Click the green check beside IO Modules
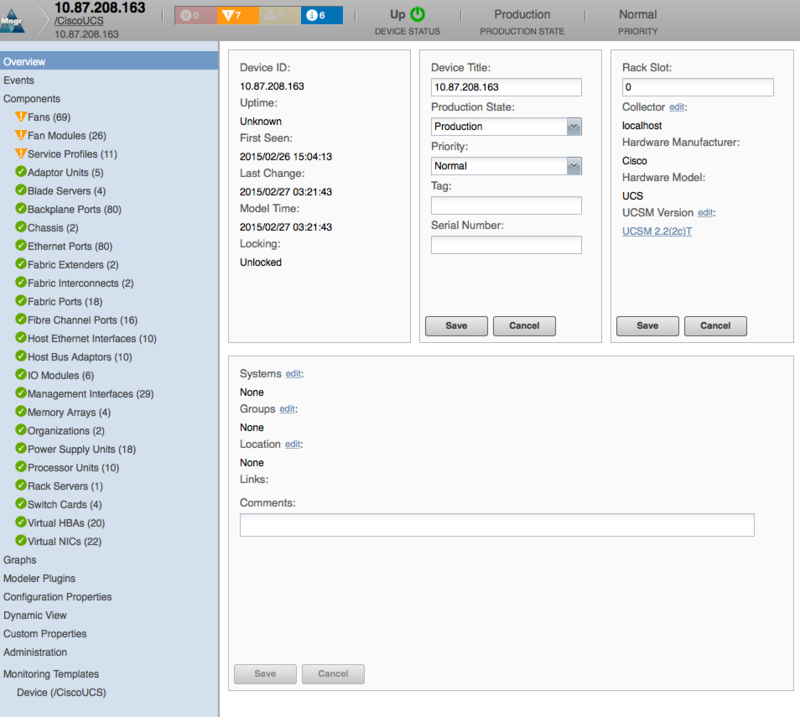This screenshot has height=717, width=800. [x=21, y=374]
